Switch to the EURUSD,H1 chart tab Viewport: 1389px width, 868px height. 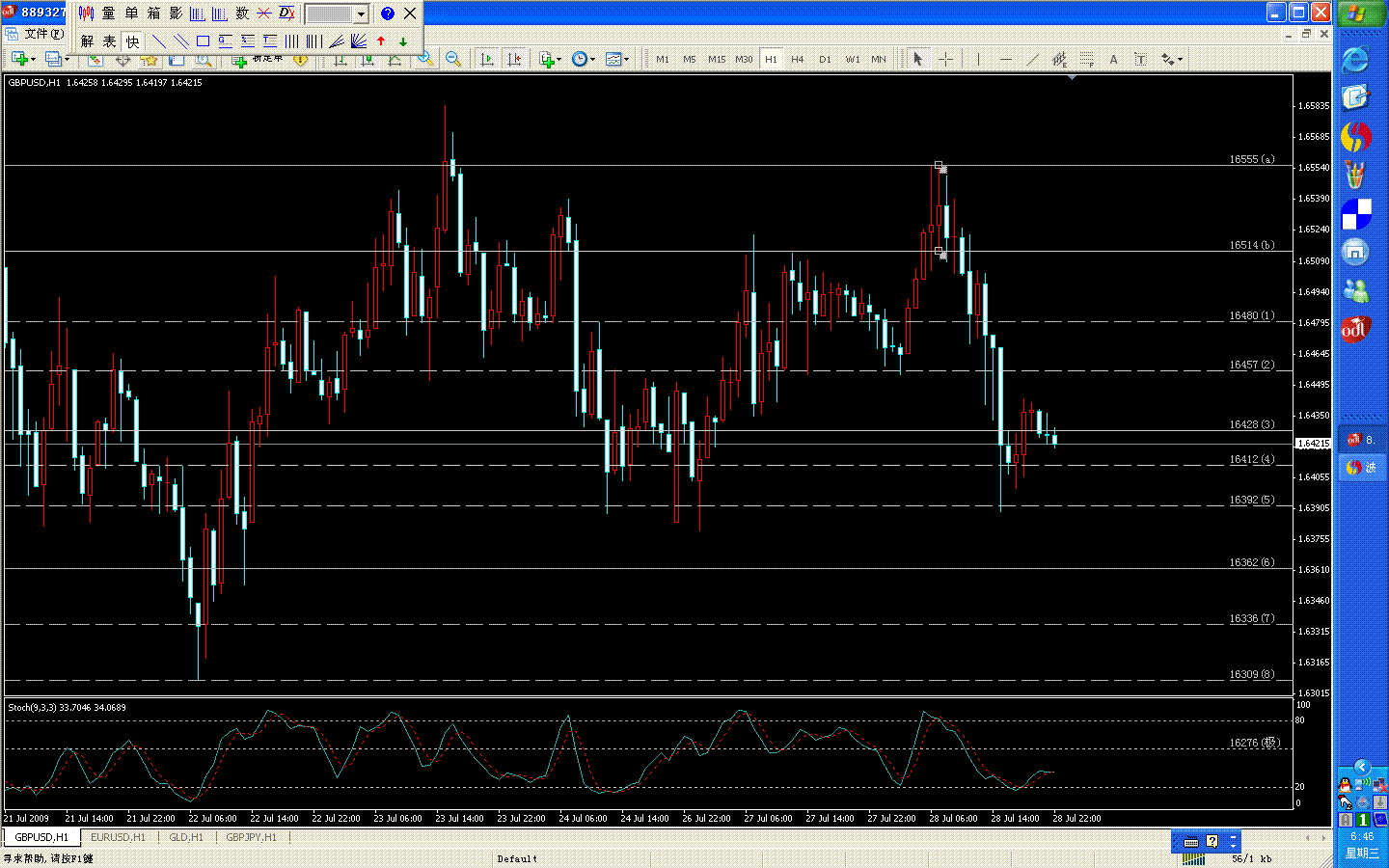118,837
